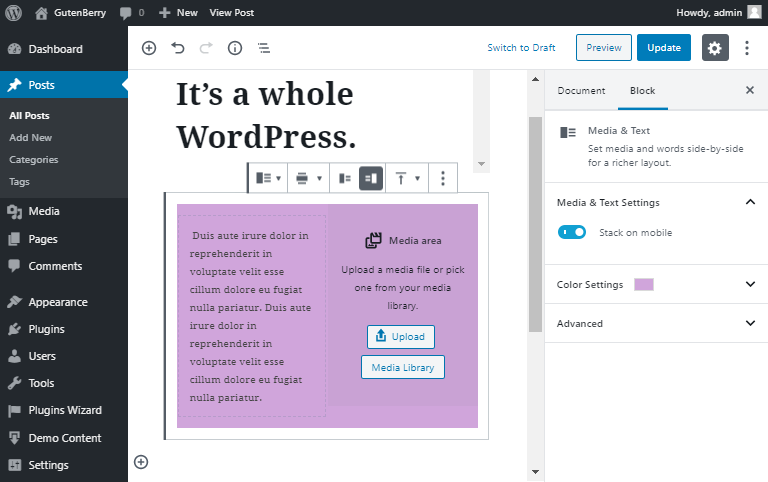
Task: Click the Tools wrench icon
Action: (x=15, y=383)
